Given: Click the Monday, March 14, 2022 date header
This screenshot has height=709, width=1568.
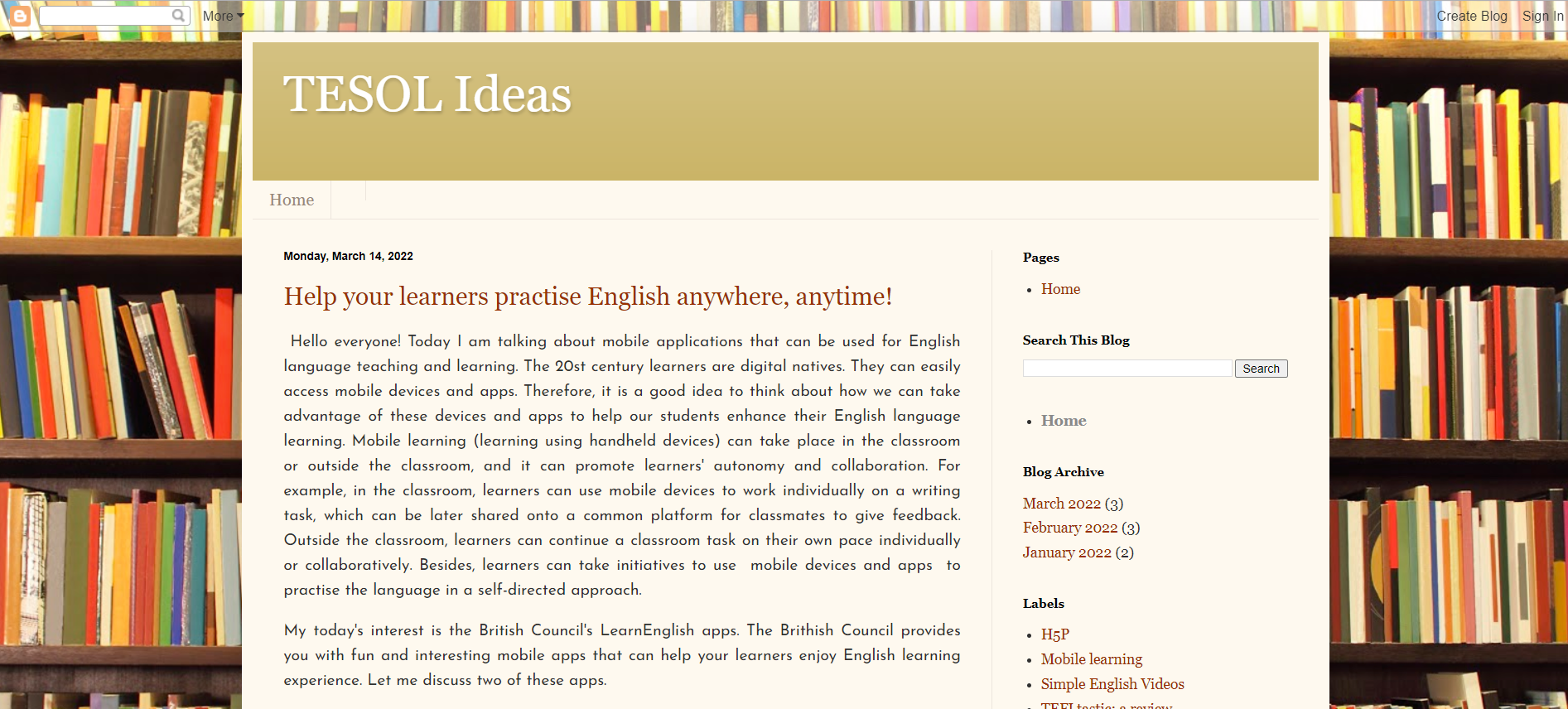Looking at the screenshot, I should pyautogui.click(x=348, y=257).
